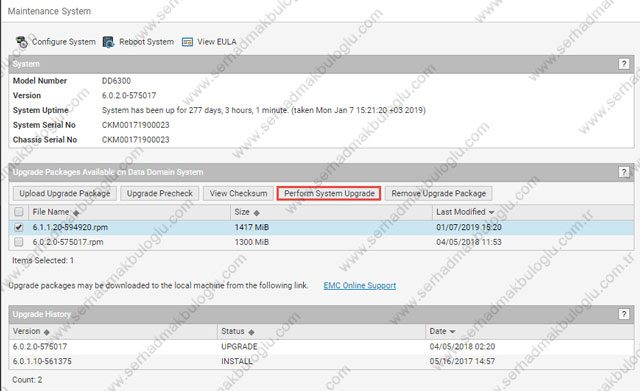The height and width of the screenshot is (391, 640).
Task: Click the Upgrade Precheck button
Action: click(x=160, y=193)
